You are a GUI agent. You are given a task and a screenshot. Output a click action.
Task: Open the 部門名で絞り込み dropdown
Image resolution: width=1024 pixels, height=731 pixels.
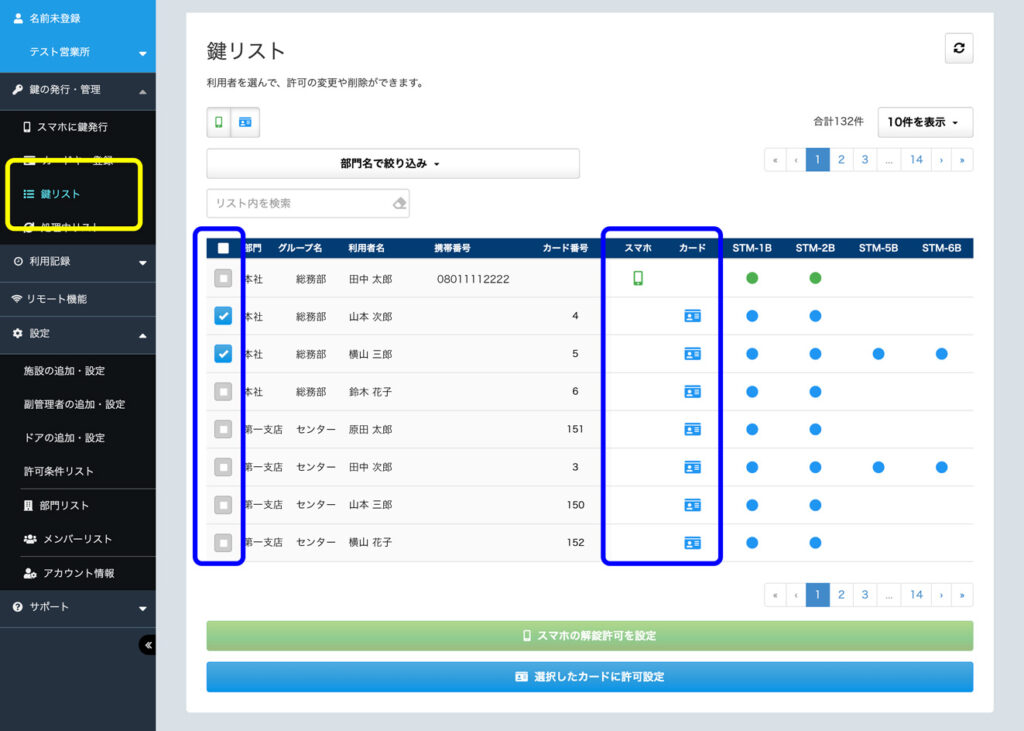click(x=392, y=163)
